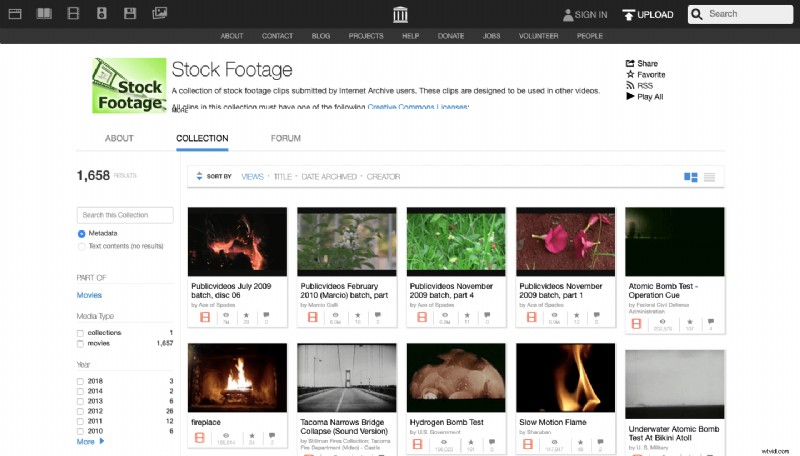Screen dimensions: 800x456
Task: Click the Sign In user icon
Action: (x=568, y=15)
